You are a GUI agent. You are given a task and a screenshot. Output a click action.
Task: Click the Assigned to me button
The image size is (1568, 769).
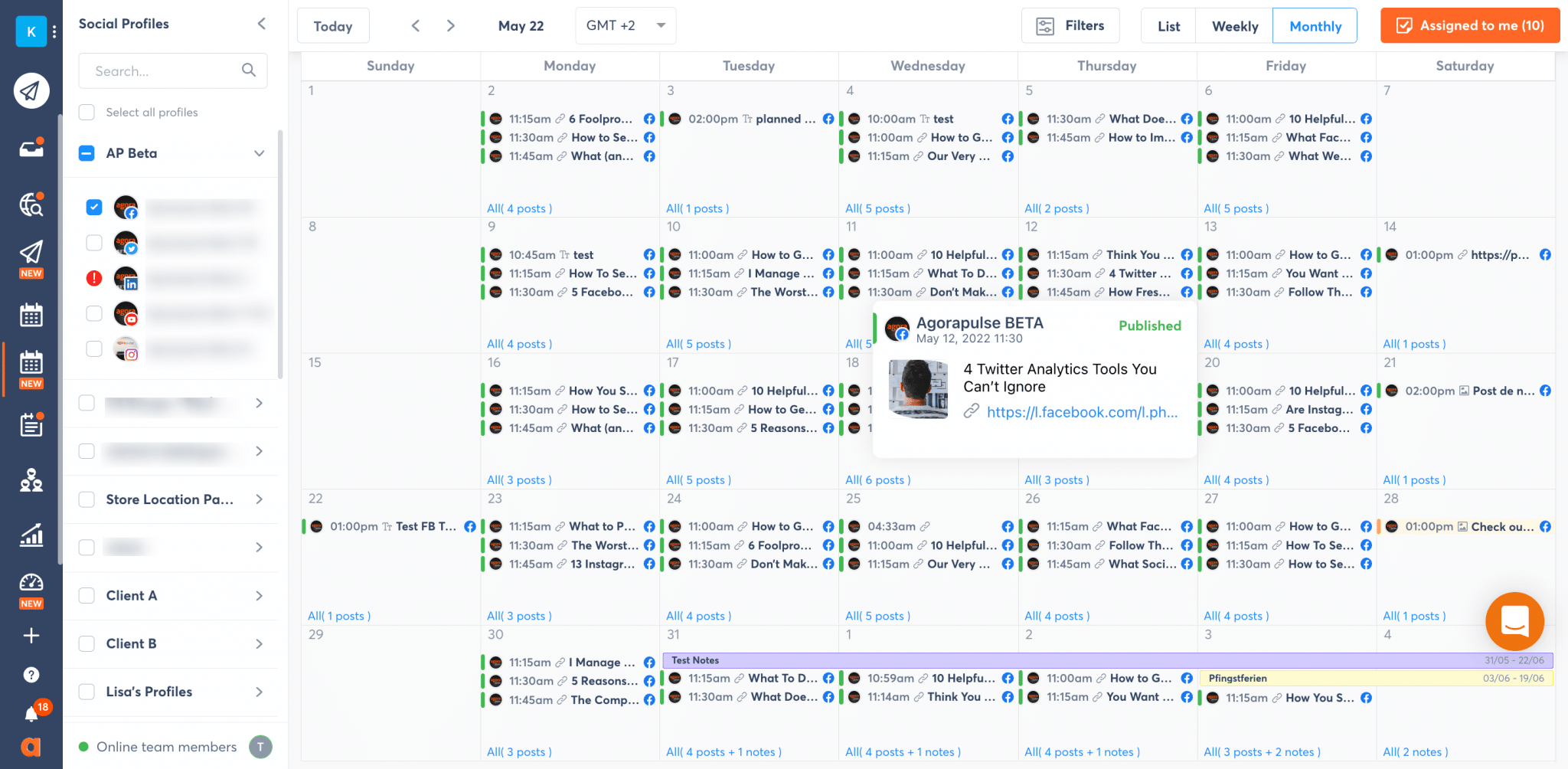1469,25
